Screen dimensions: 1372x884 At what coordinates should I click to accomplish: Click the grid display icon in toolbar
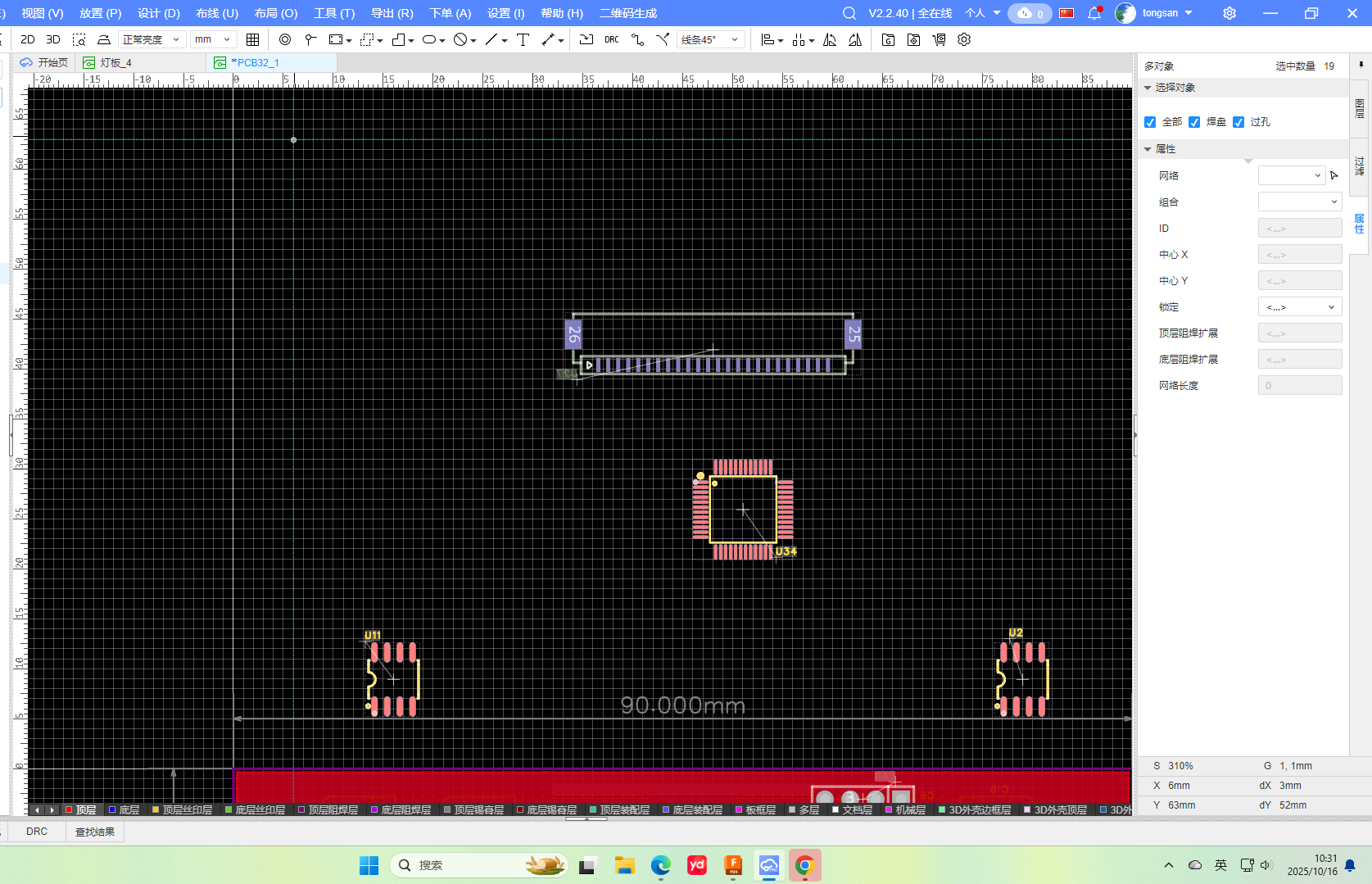coord(253,39)
